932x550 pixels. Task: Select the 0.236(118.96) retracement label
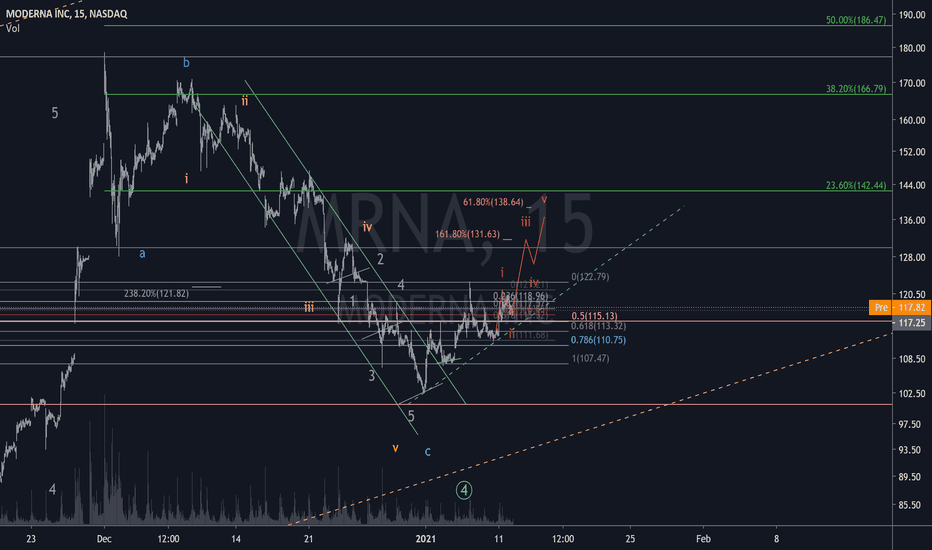[520, 296]
